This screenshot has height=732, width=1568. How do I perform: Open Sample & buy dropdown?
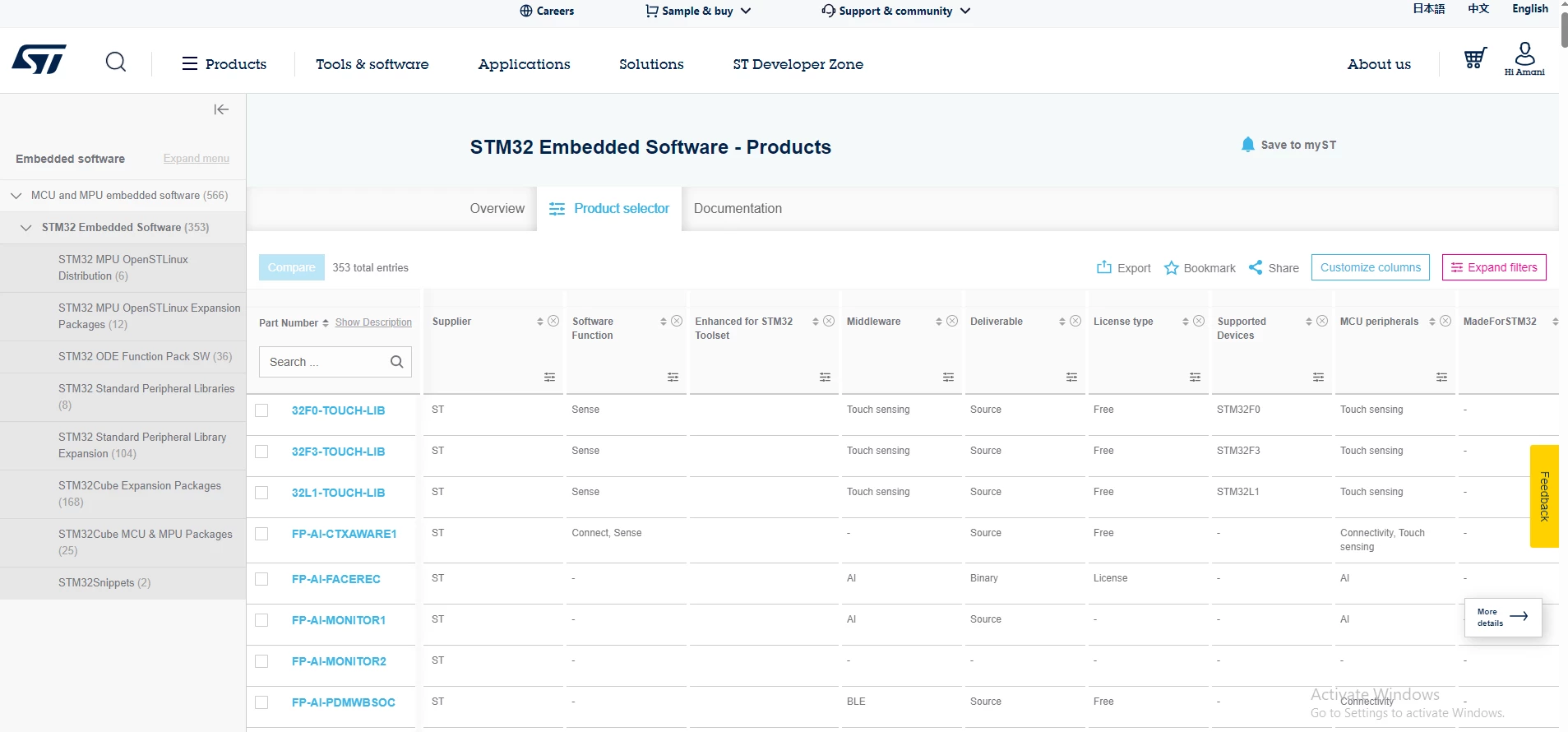pyautogui.click(x=698, y=11)
